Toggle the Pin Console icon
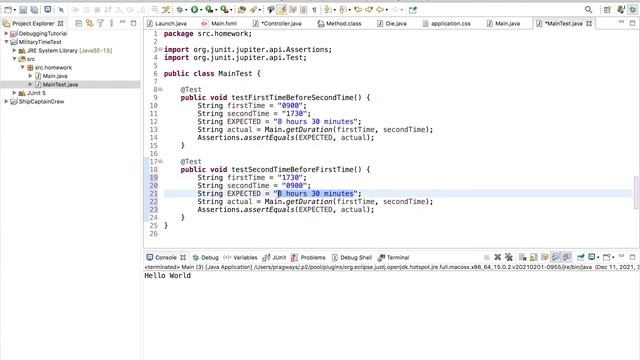Viewport: 640px width, 360px height. (x=580, y=257)
